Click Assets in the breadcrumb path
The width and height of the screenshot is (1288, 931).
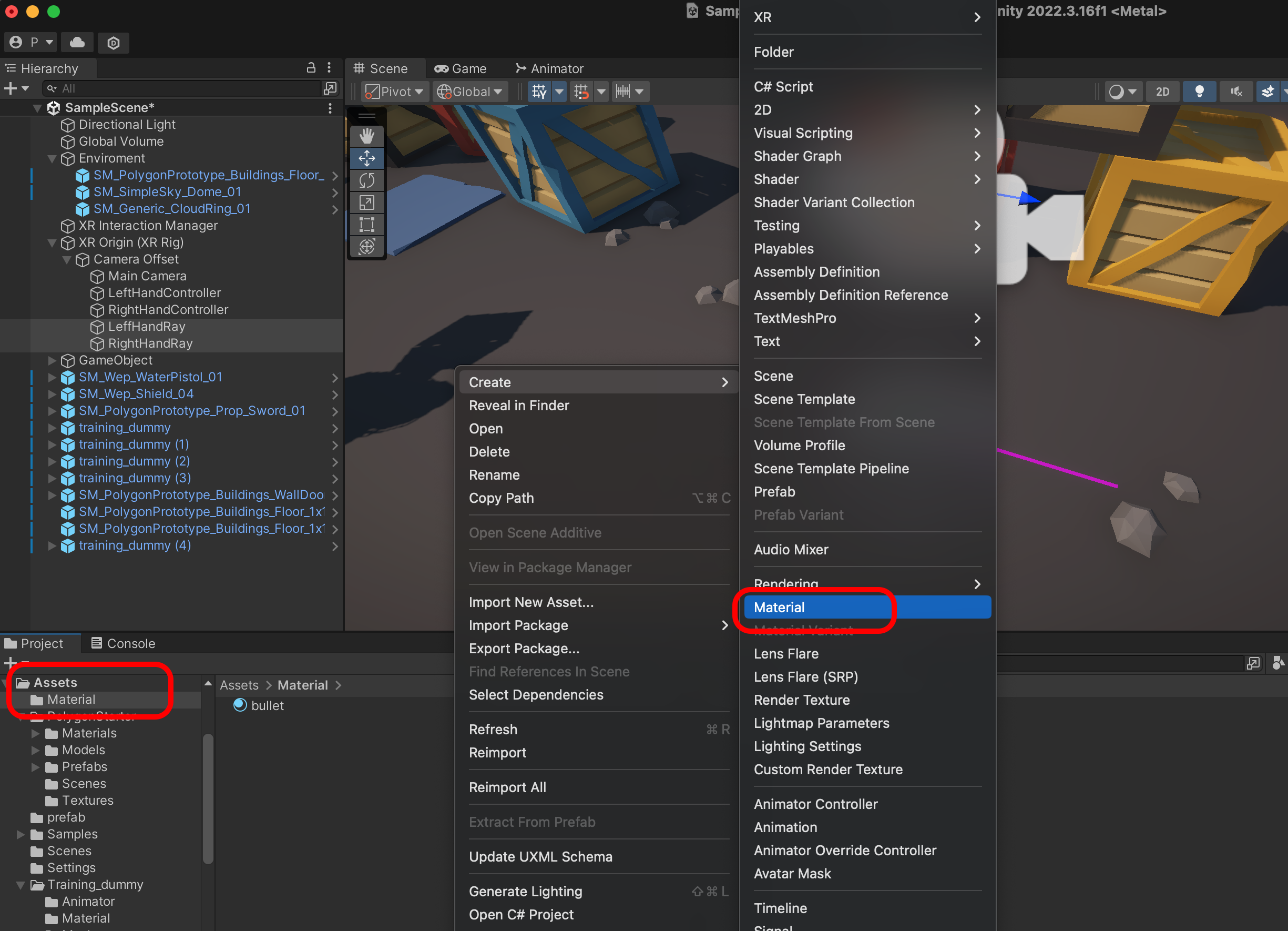click(239, 685)
